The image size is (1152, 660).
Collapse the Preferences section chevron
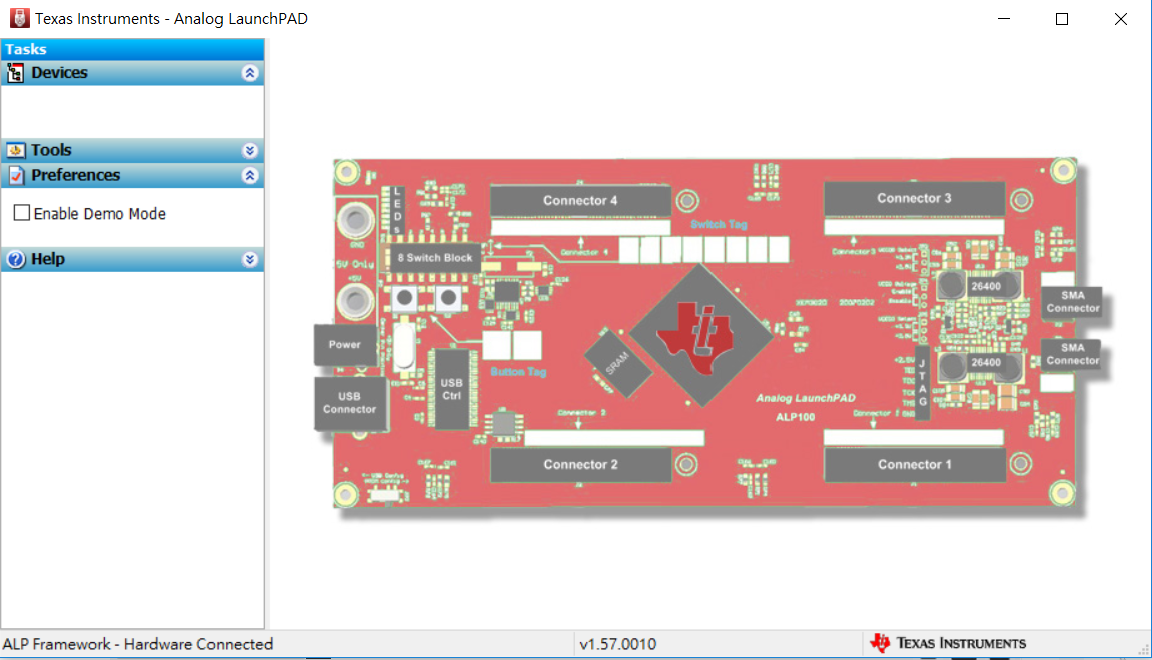pos(250,176)
